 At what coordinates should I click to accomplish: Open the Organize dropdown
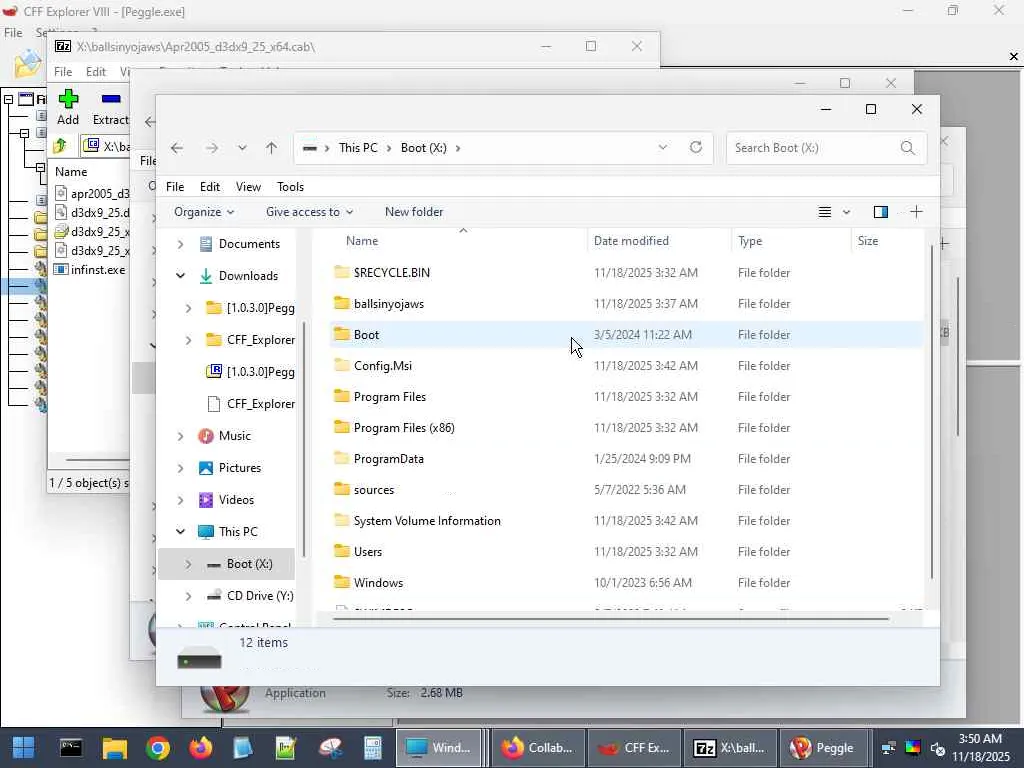(x=204, y=212)
